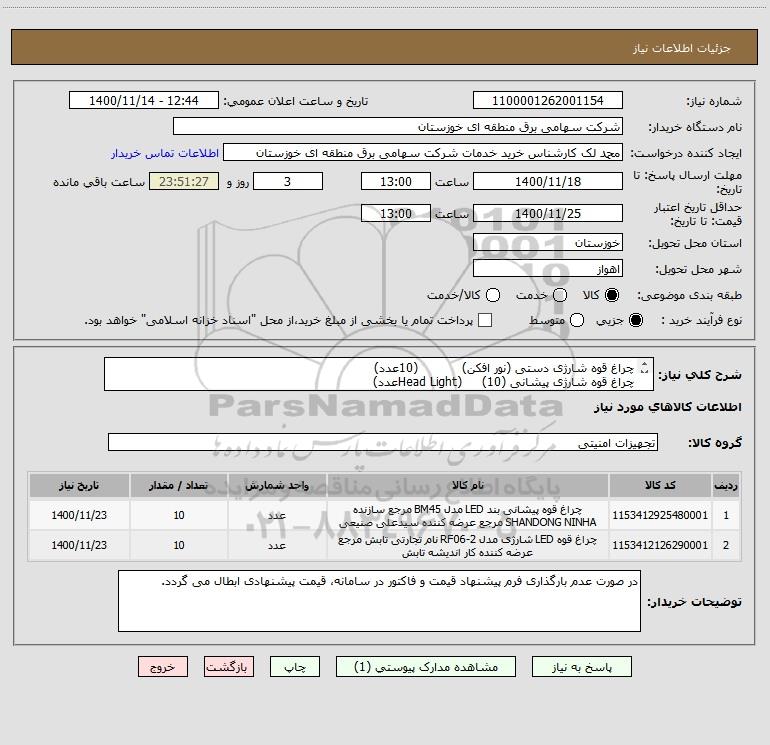Click the اطلاعات کالاهای مورد نیاز heading
The image size is (770, 745).
(668, 407)
